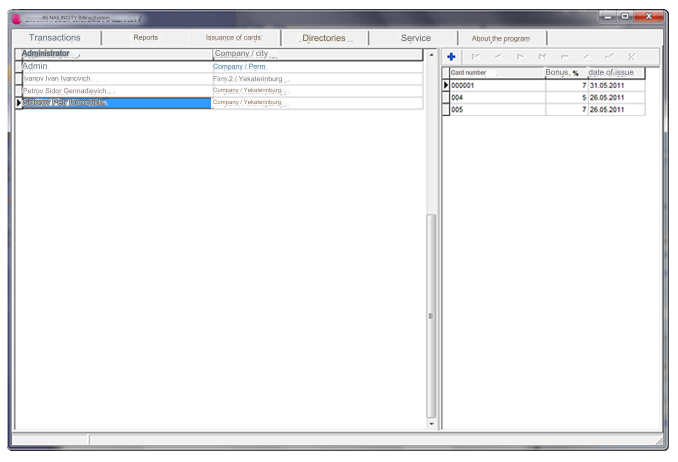
Task: Cancel card edits with the X icon
Action: point(631,57)
